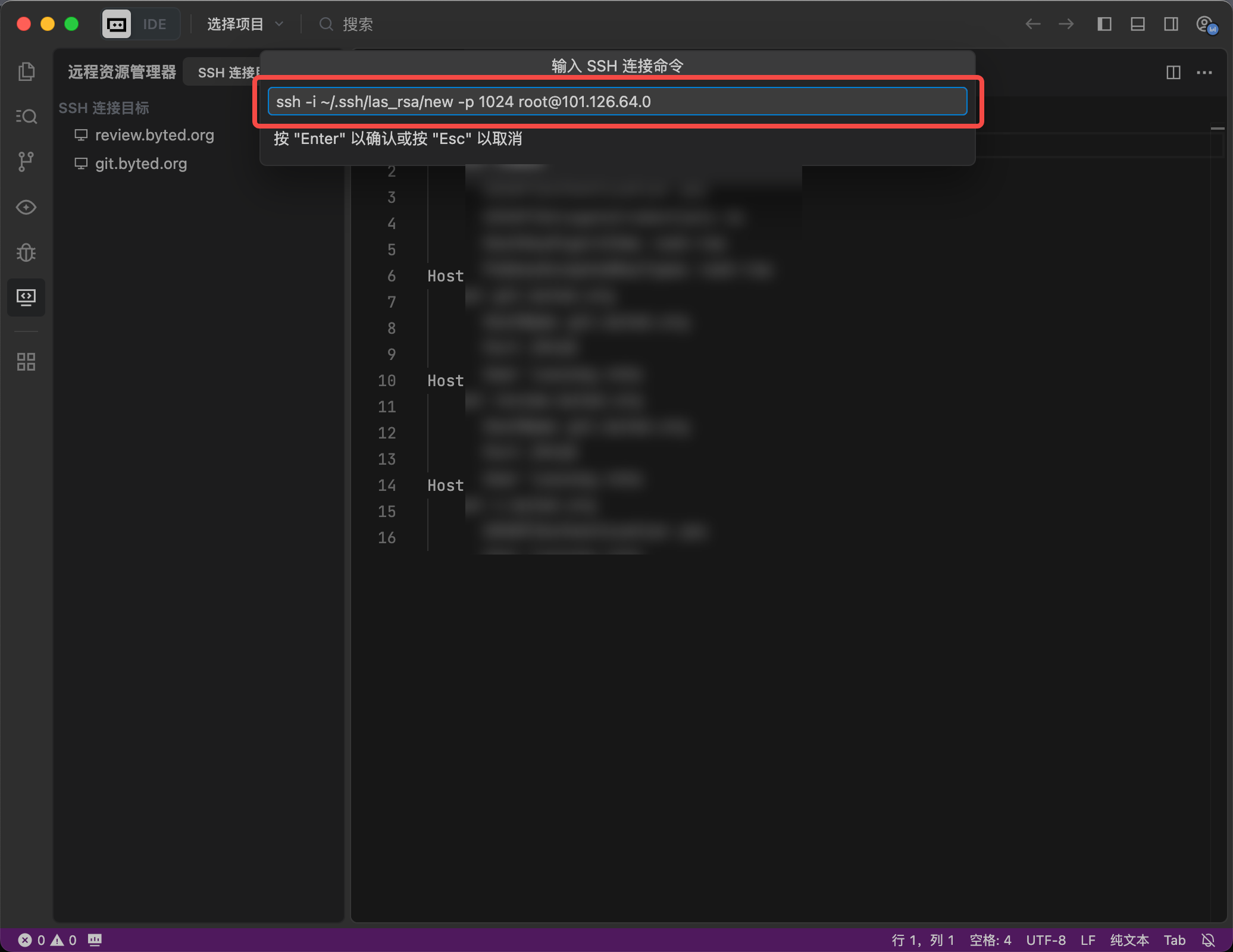The image size is (1233, 952).
Task: Select the remote explorer monitor icon
Action: coord(26,297)
